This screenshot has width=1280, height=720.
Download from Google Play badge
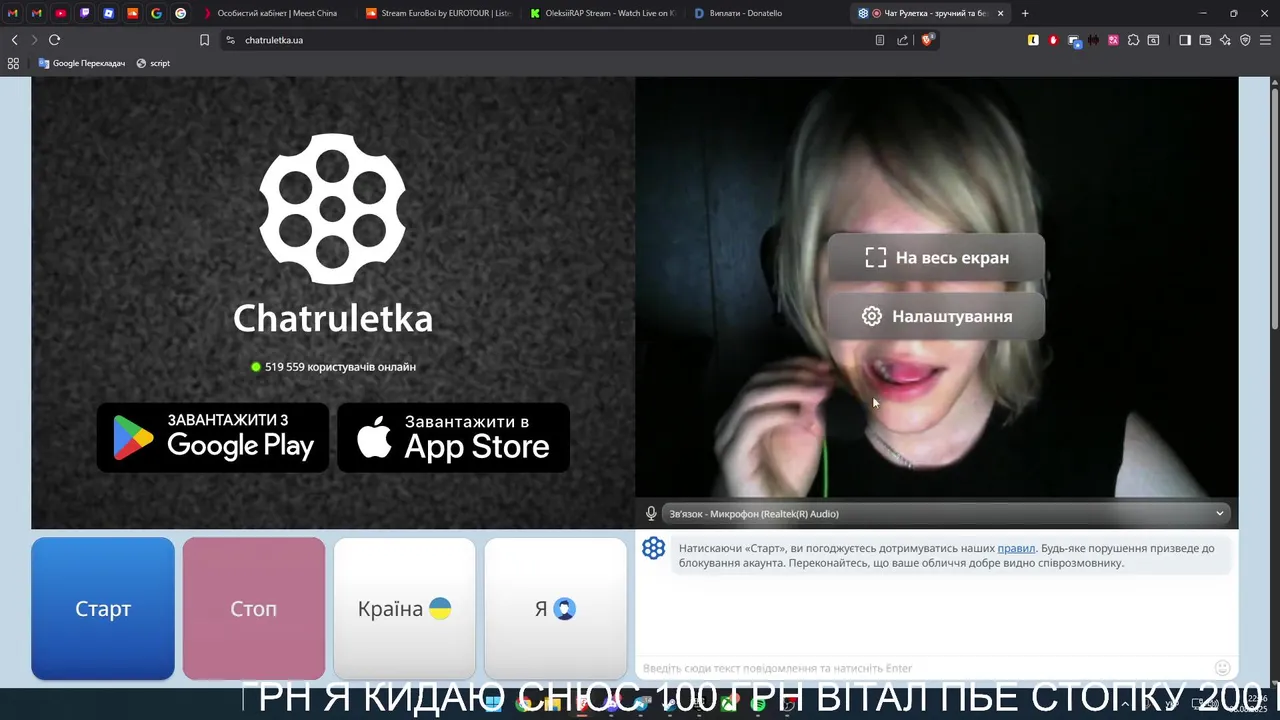click(213, 438)
